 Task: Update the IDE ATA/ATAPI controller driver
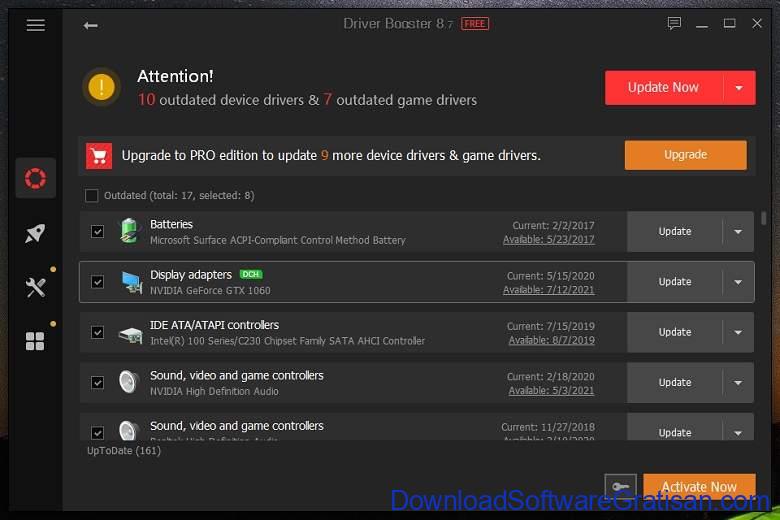point(675,332)
